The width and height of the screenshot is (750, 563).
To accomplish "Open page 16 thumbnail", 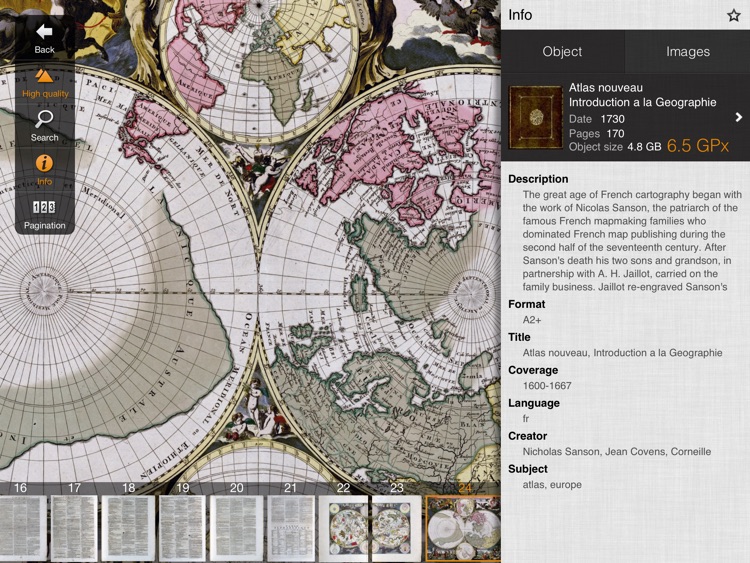I will pyautogui.click(x=22, y=528).
